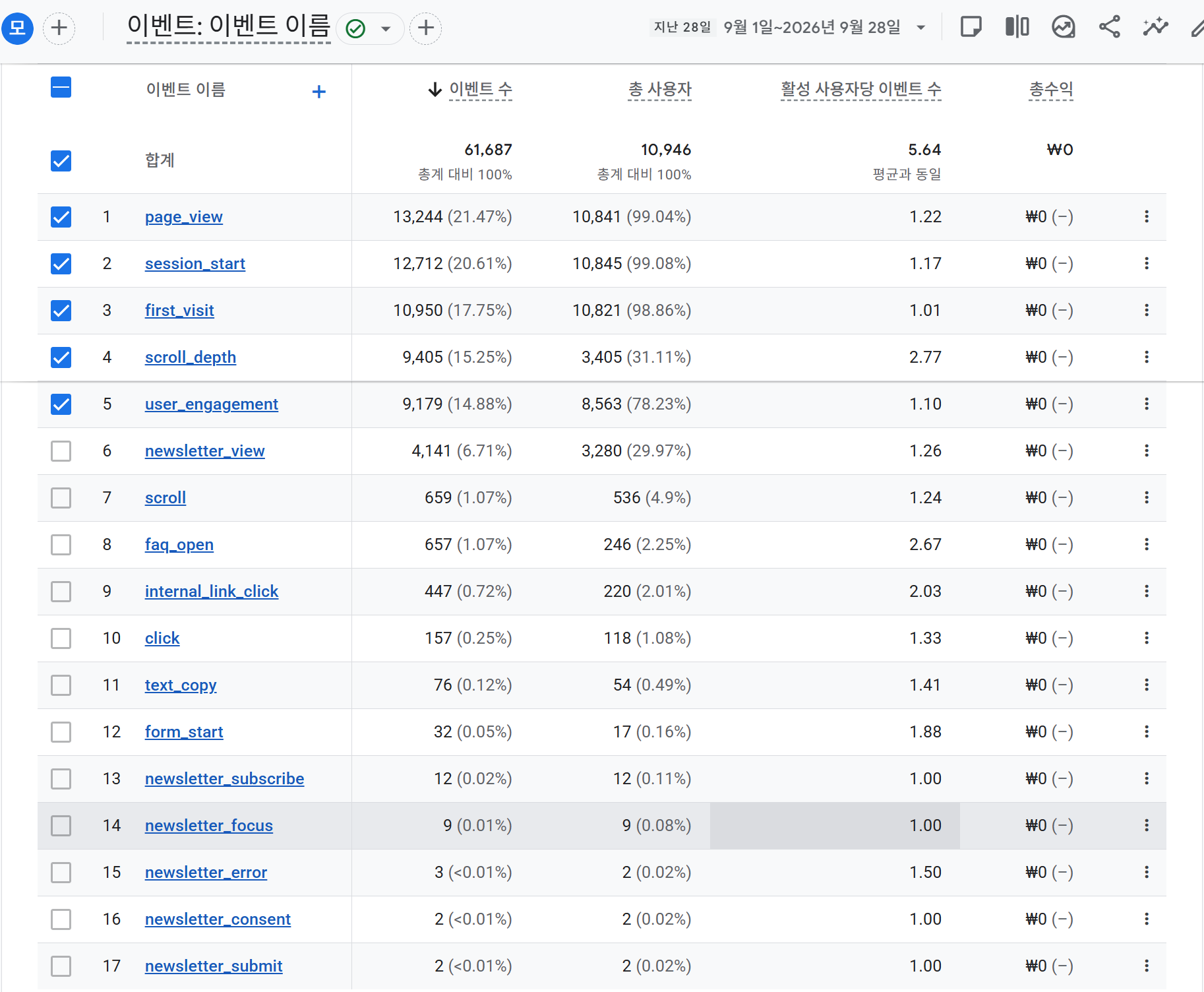
Task: Open the date range dropdown arrow
Action: click(921, 28)
